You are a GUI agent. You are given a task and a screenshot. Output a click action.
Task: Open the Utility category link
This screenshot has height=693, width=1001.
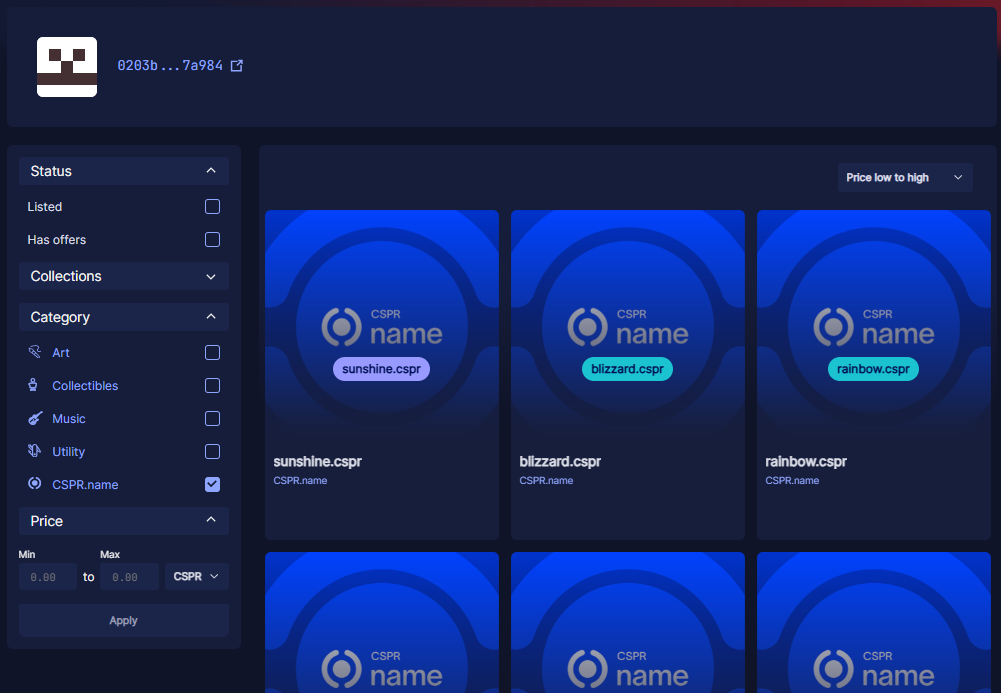coord(68,452)
